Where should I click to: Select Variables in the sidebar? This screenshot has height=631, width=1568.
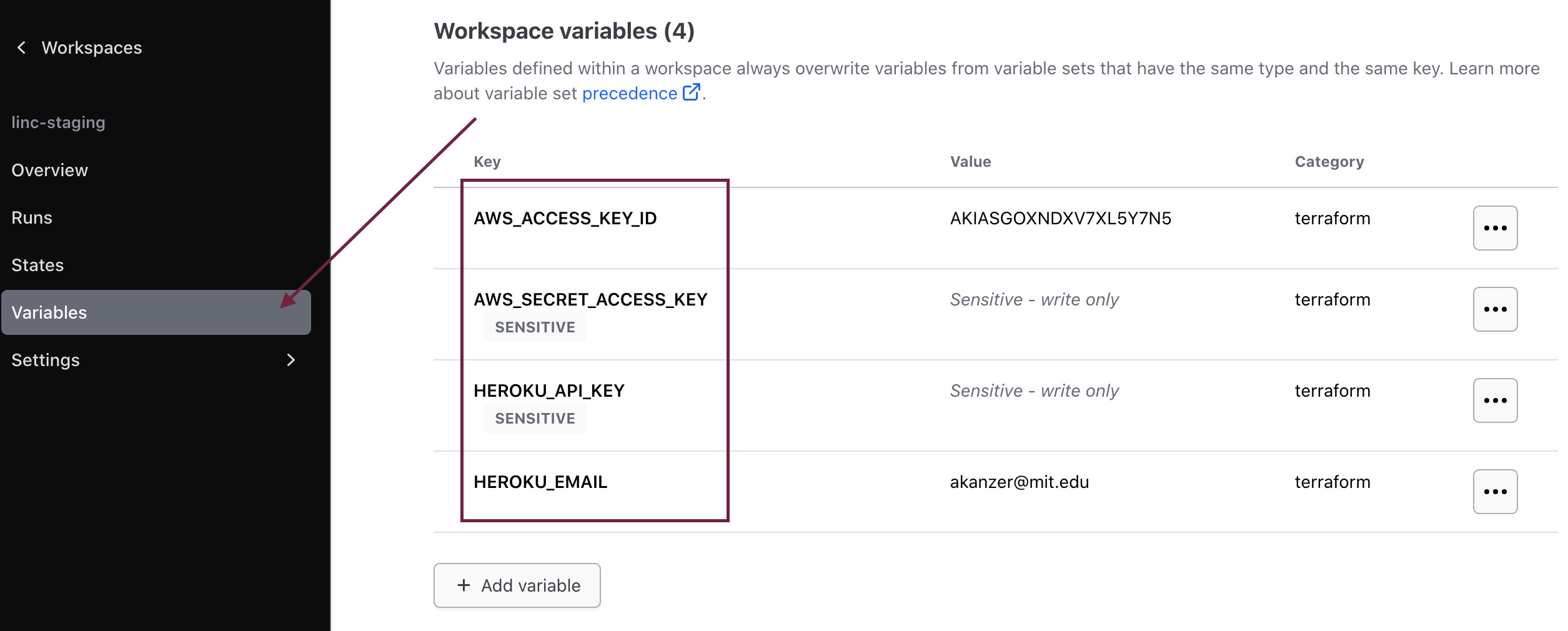click(49, 312)
